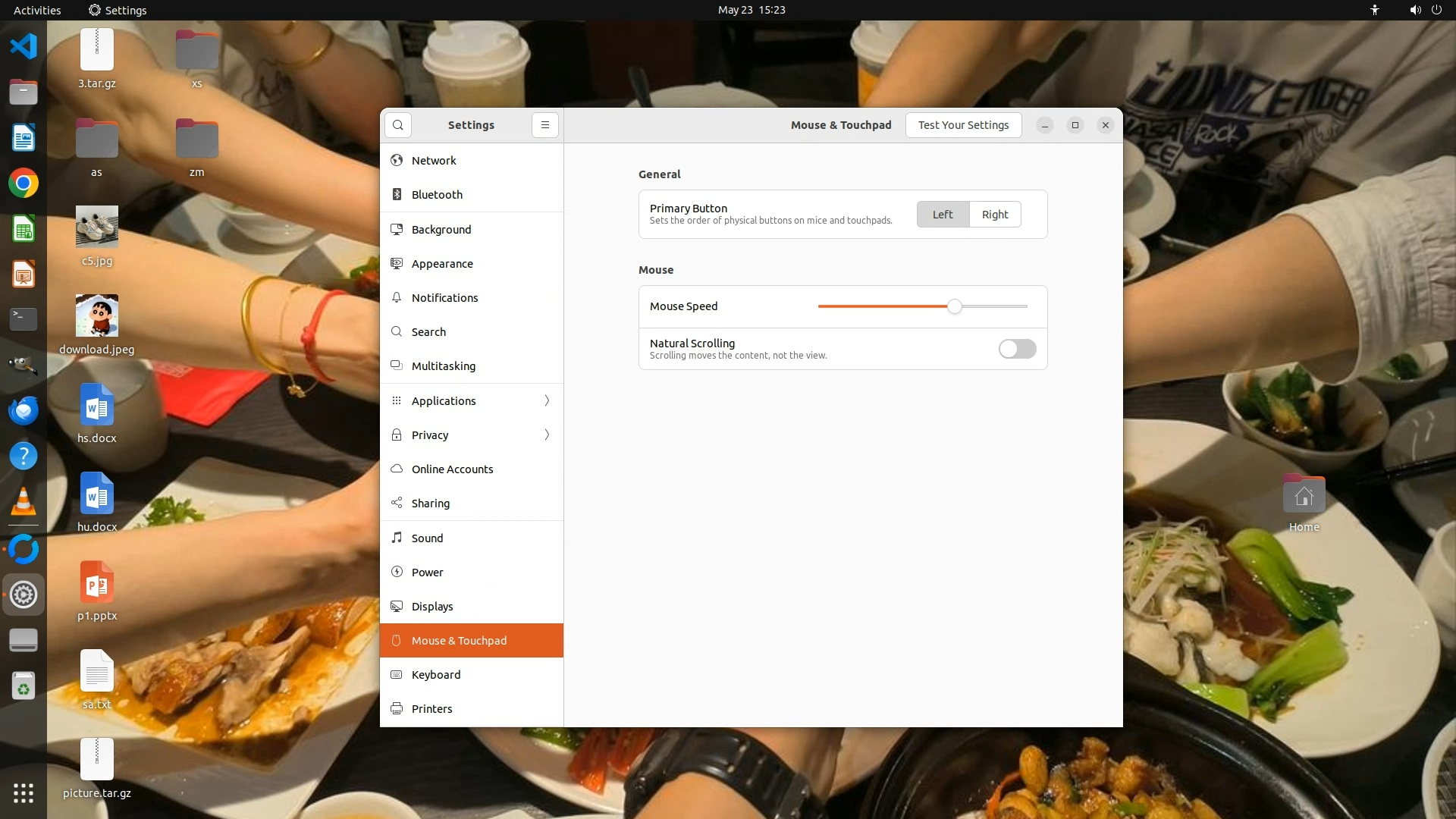This screenshot has width=1456, height=819.
Task: Click the Online Accounts cloud icon
Action: coord(397,469)
